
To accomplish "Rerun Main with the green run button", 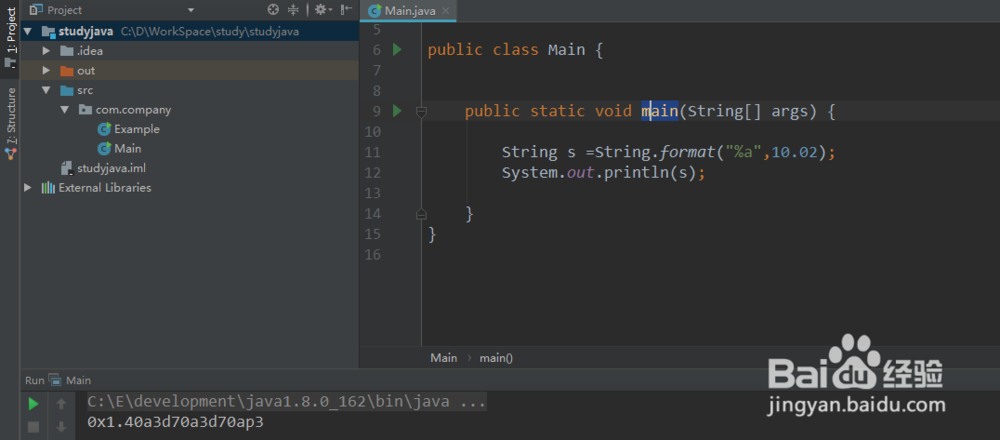I will 33,404.
